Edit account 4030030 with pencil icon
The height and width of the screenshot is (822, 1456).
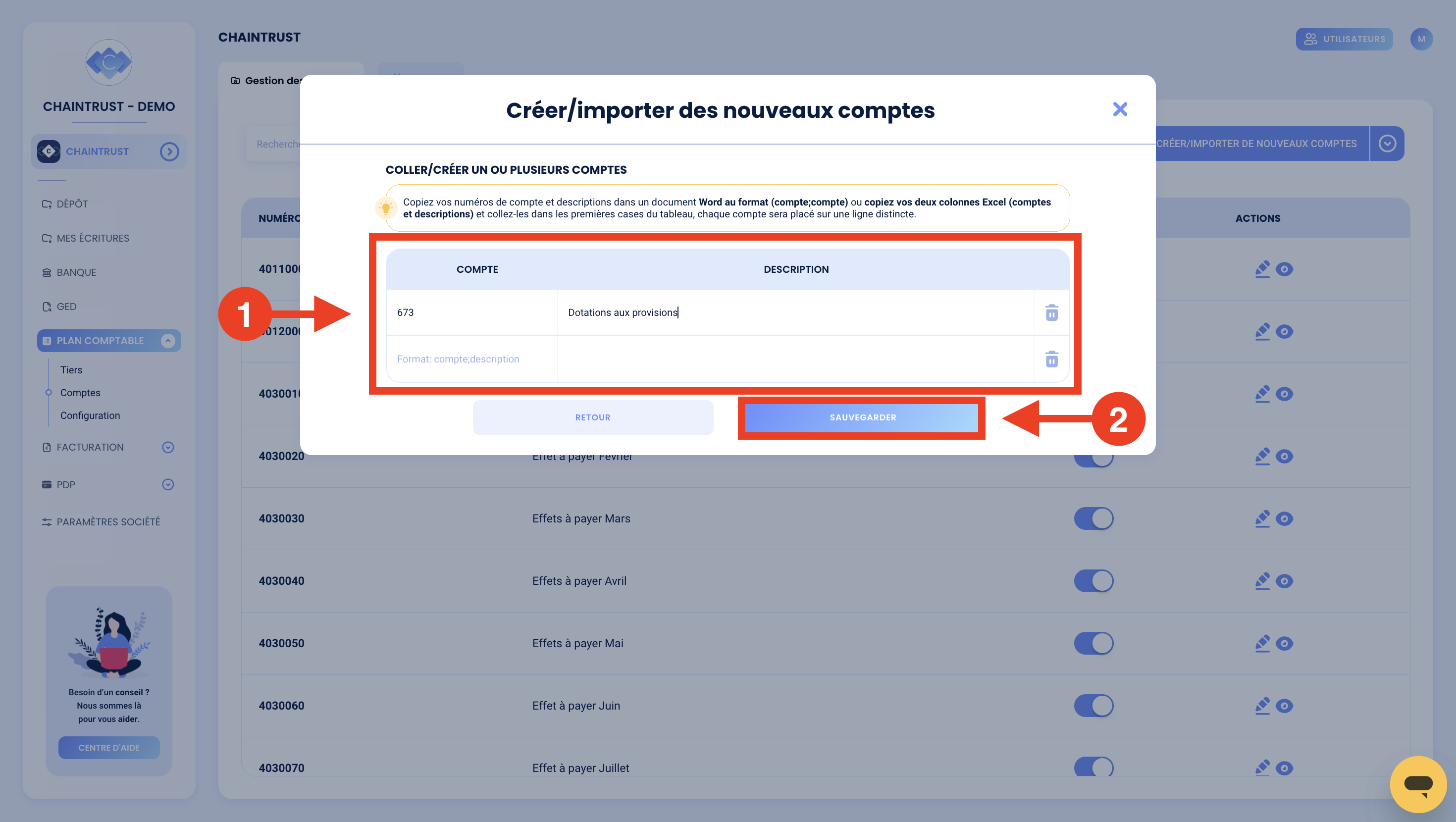pos(1262,518)
